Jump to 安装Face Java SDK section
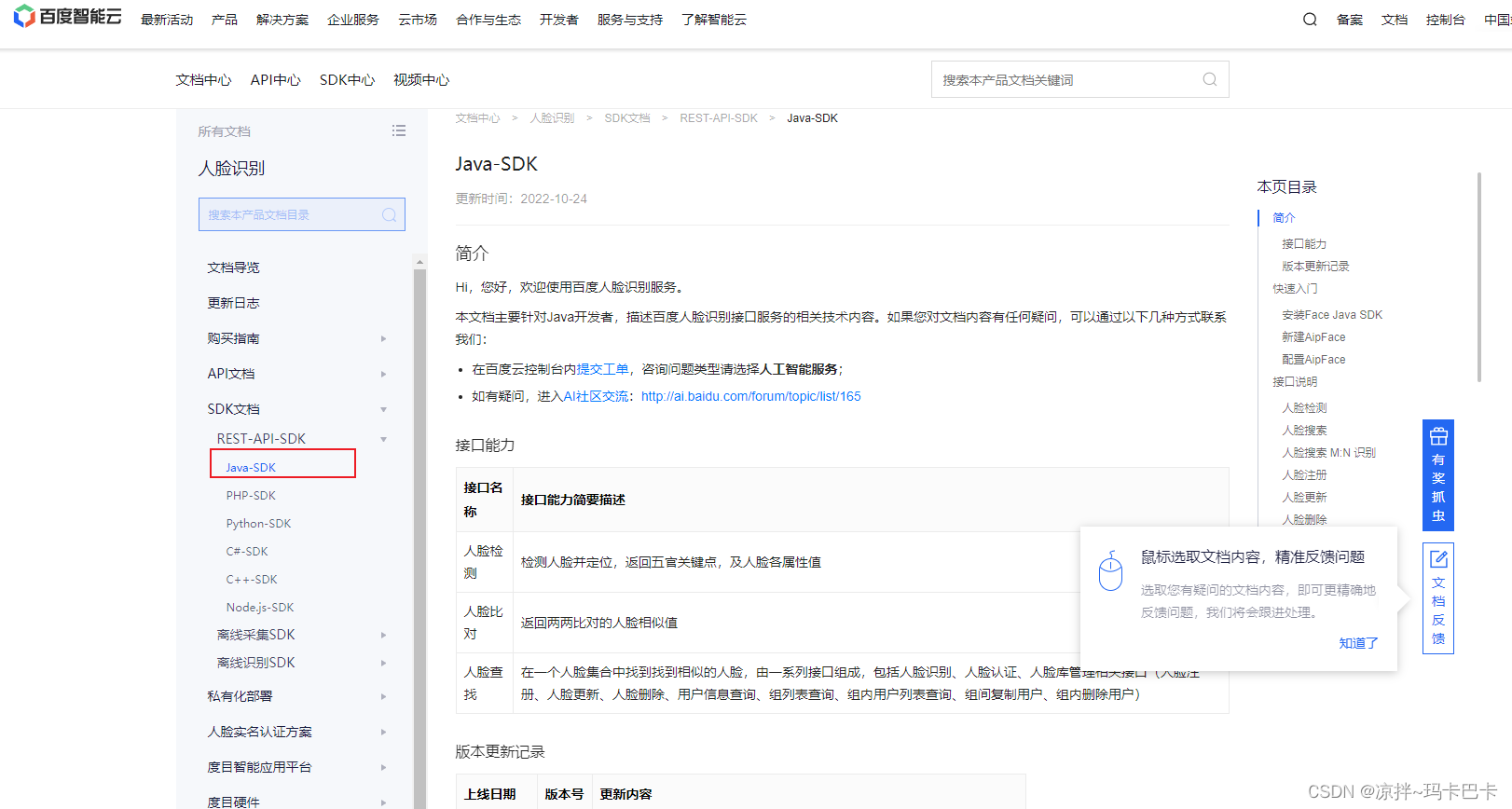The image size is (1512, 809). [1332, 315]
